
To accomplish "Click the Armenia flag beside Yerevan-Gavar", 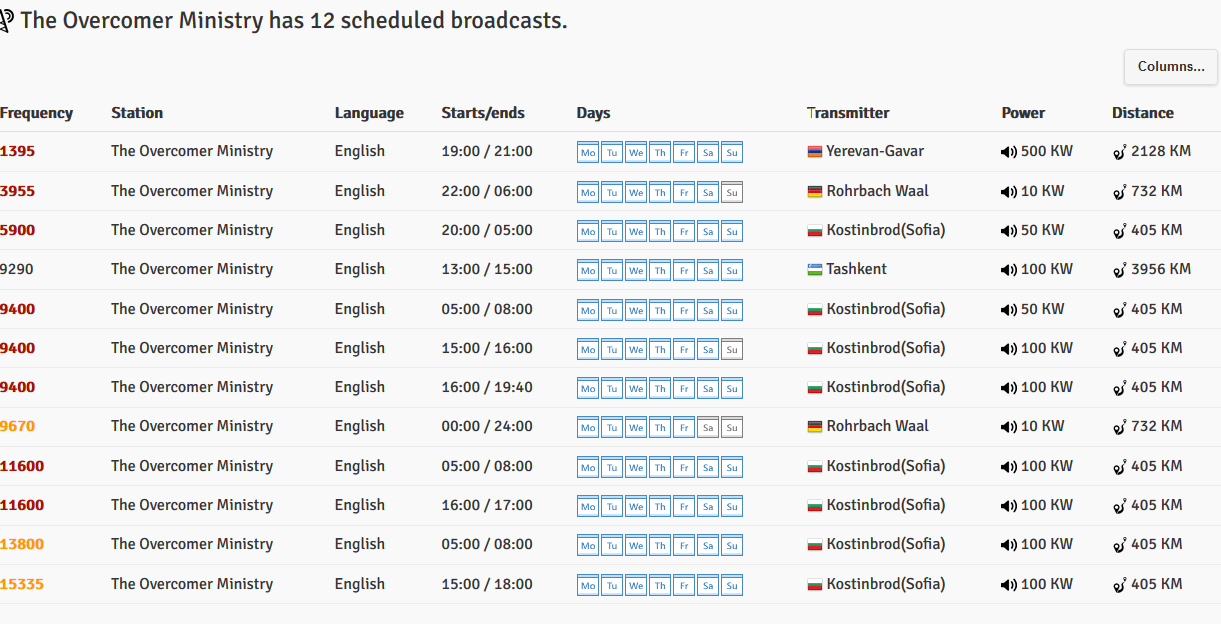I will pos(814,152).
